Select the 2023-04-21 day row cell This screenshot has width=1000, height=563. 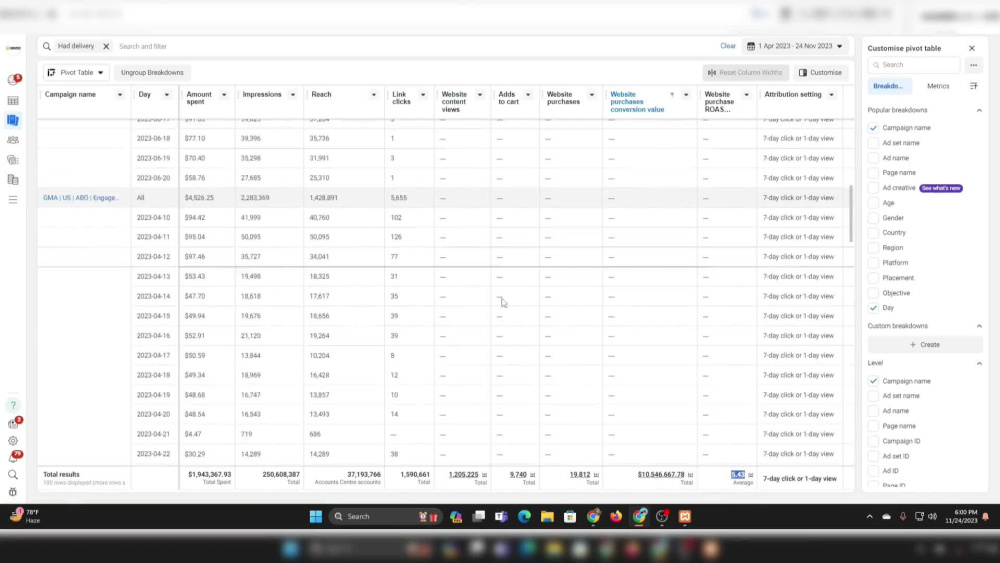[153, 434]
